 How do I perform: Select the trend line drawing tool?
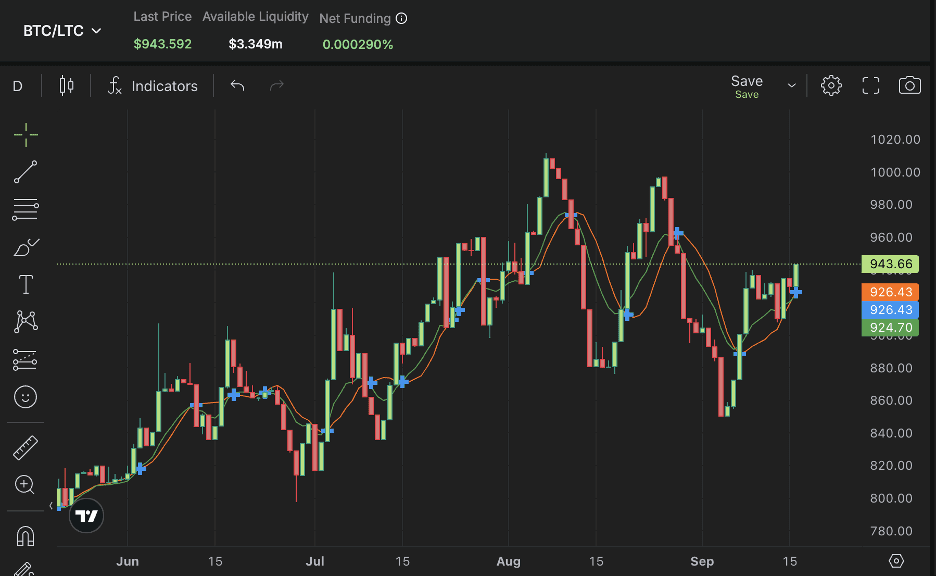click(26, 172)
